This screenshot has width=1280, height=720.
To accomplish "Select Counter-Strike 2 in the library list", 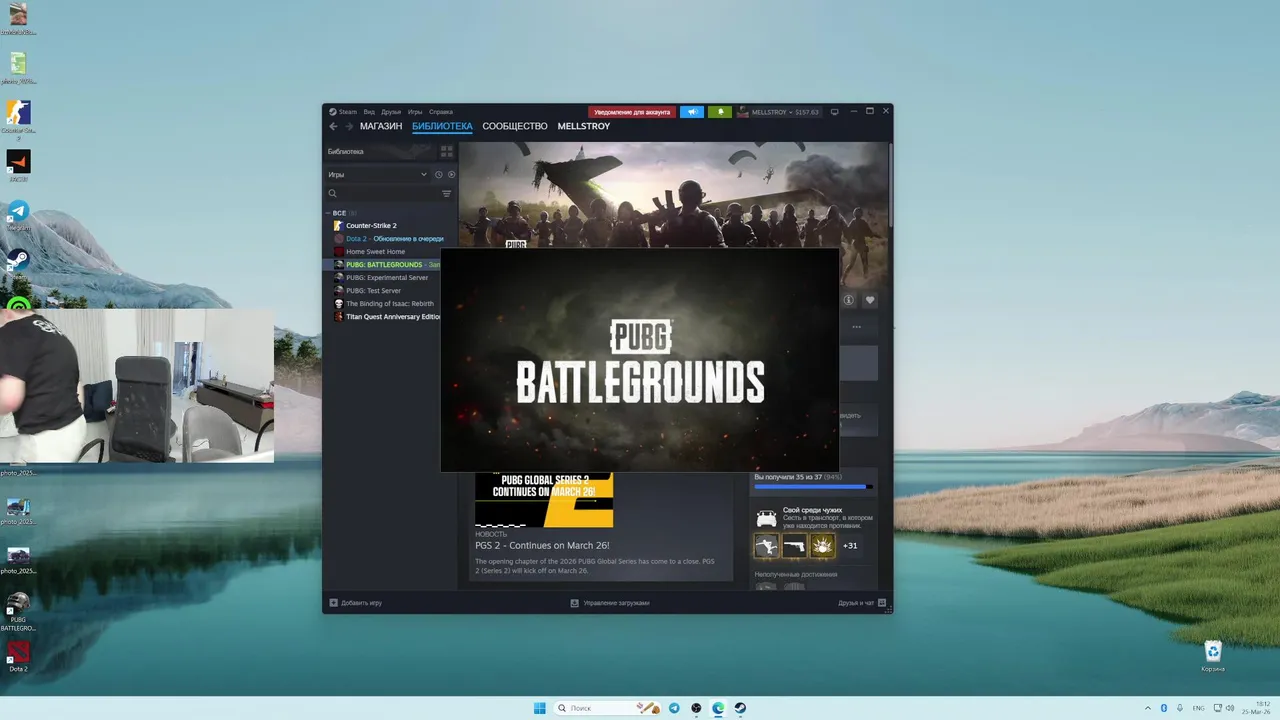I will (x=371, y=226).
